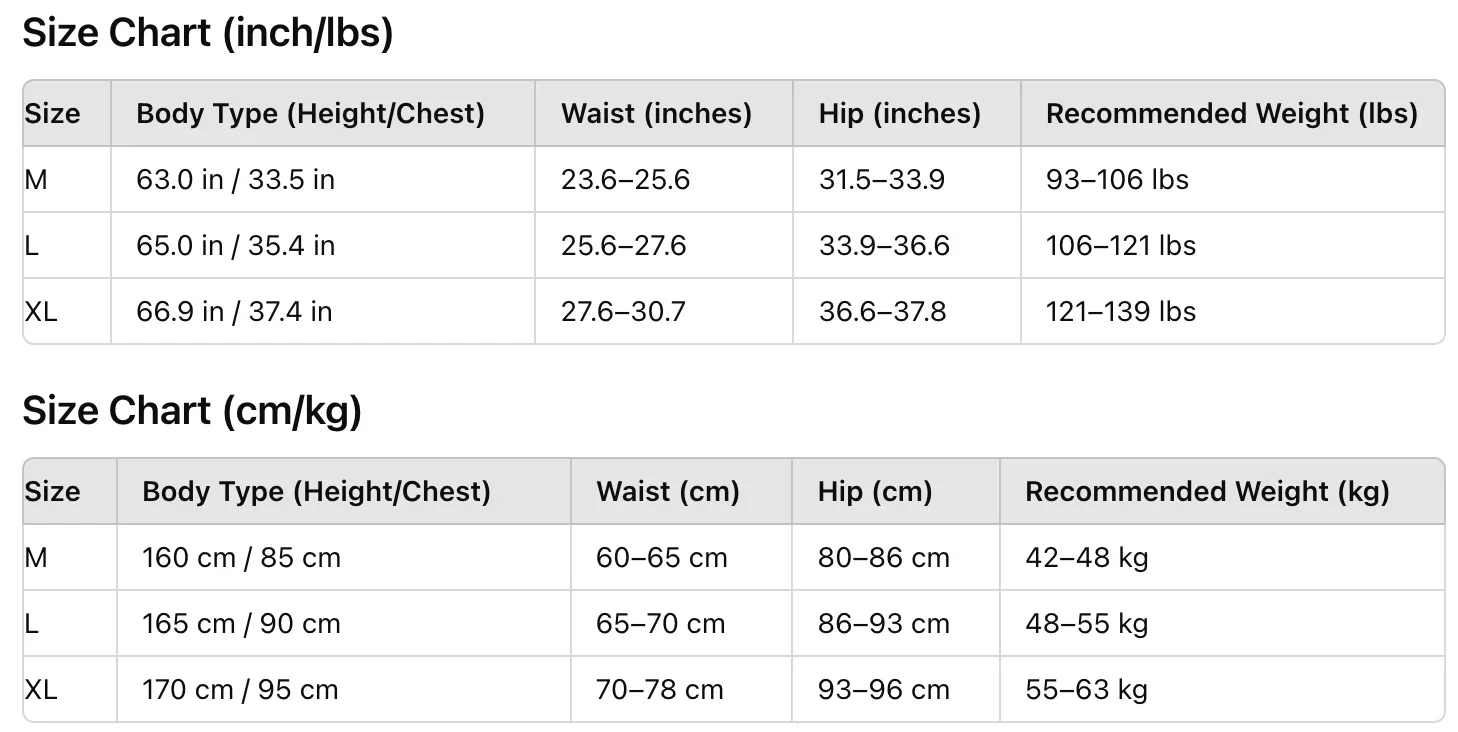This screenshot has width=1458, height=732.
Task: Select the "Hip (inches)" column header
Action: point(899,114)
